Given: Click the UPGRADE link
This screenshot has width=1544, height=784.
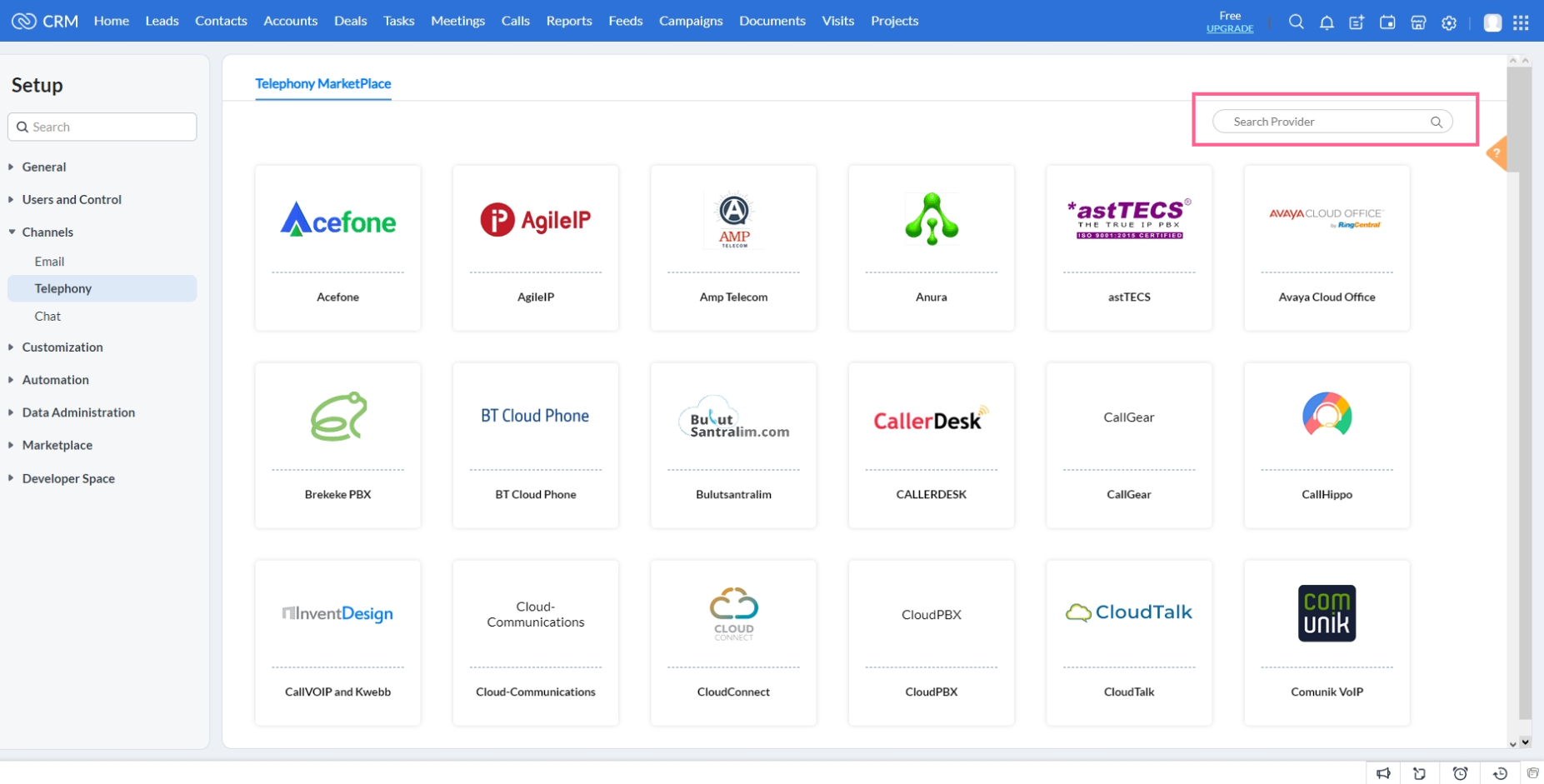Looking at the screenshot, I should pyautogui.click(x=1230, y=28).
